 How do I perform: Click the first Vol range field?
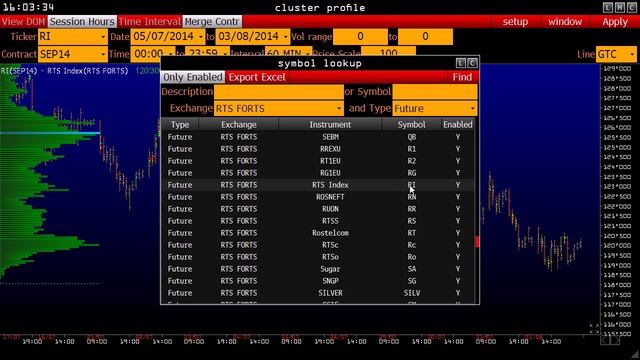click(360, 37)
